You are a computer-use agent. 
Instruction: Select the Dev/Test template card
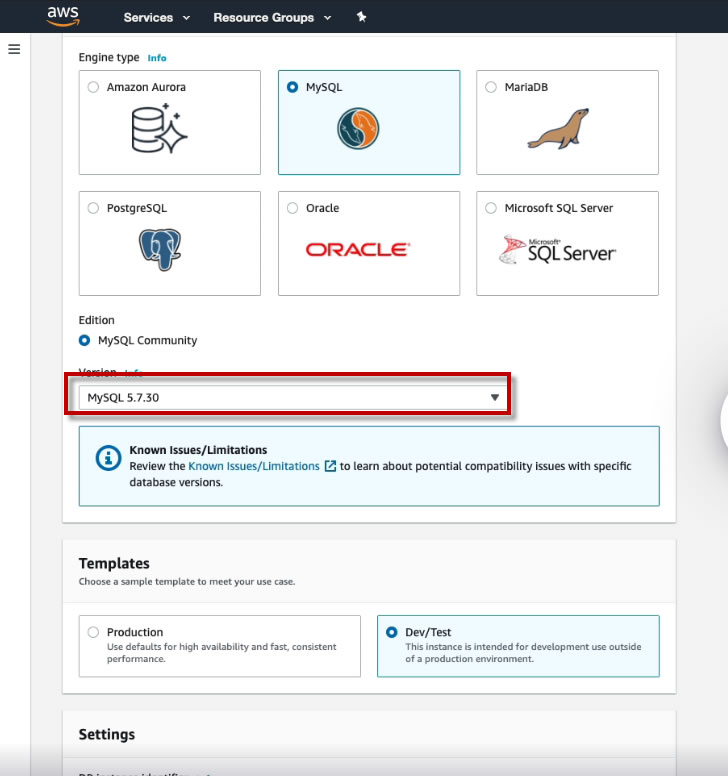pos(518,646)
